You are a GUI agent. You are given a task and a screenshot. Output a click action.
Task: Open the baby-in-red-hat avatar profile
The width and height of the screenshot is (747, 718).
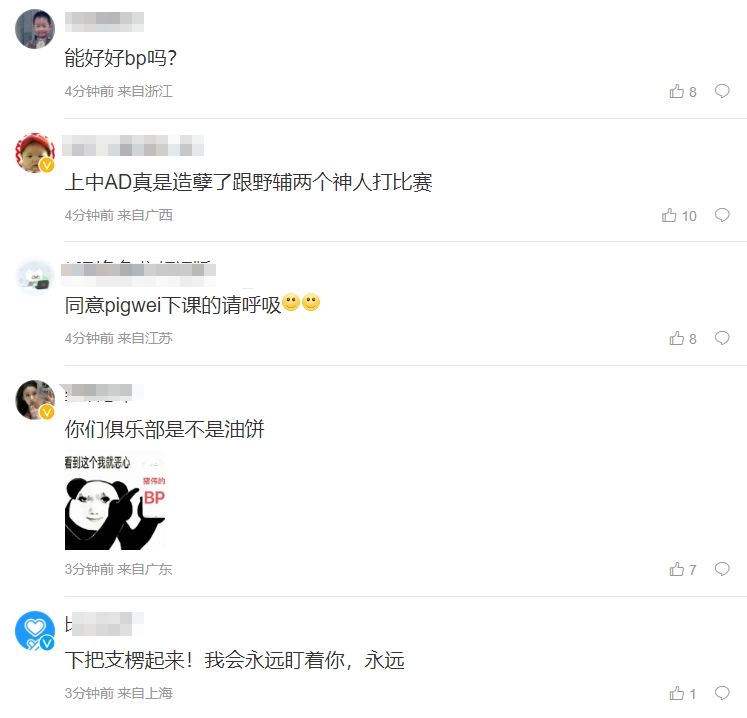point(35,153)
